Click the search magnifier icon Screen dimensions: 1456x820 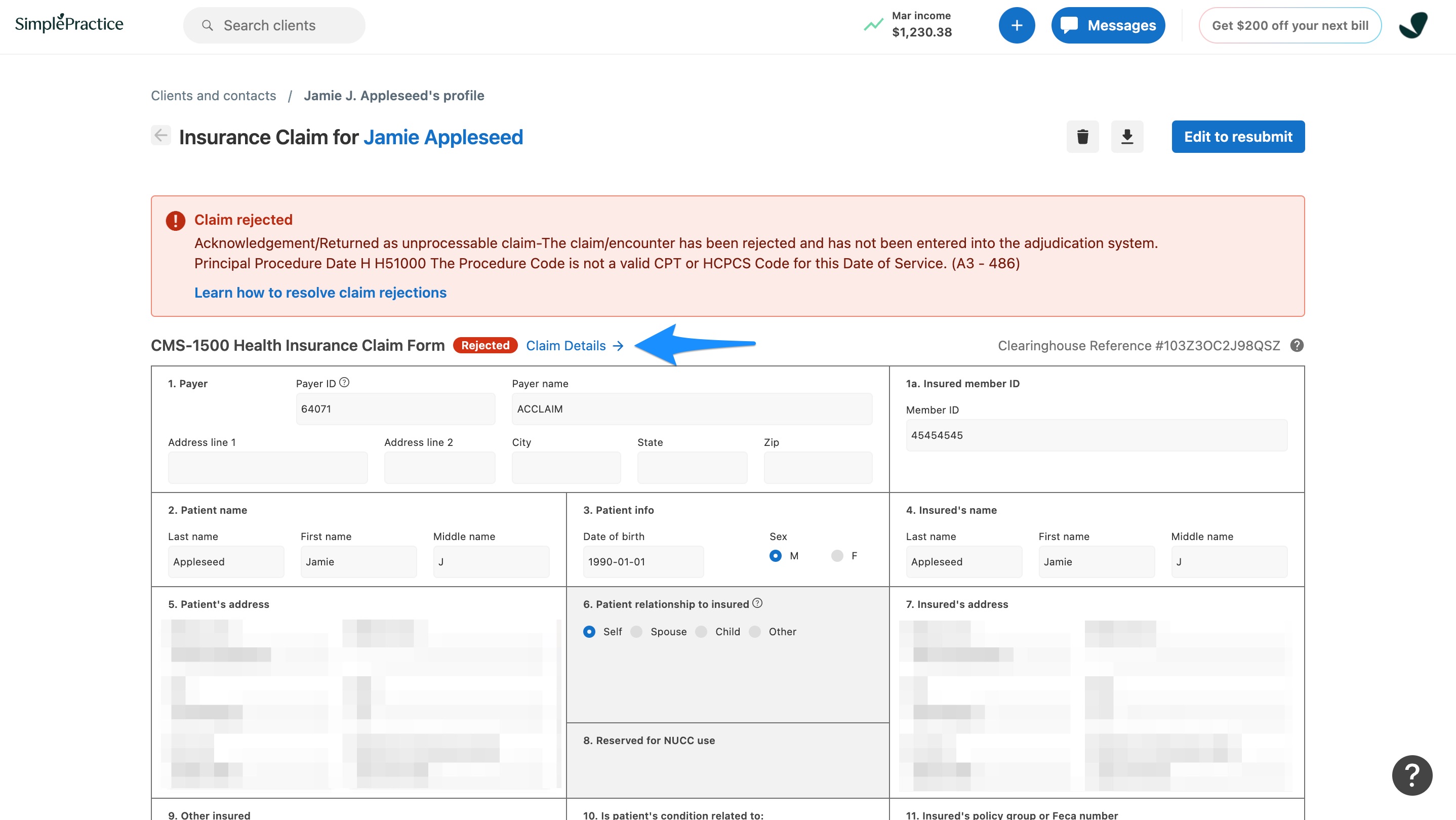click(208, 25)
